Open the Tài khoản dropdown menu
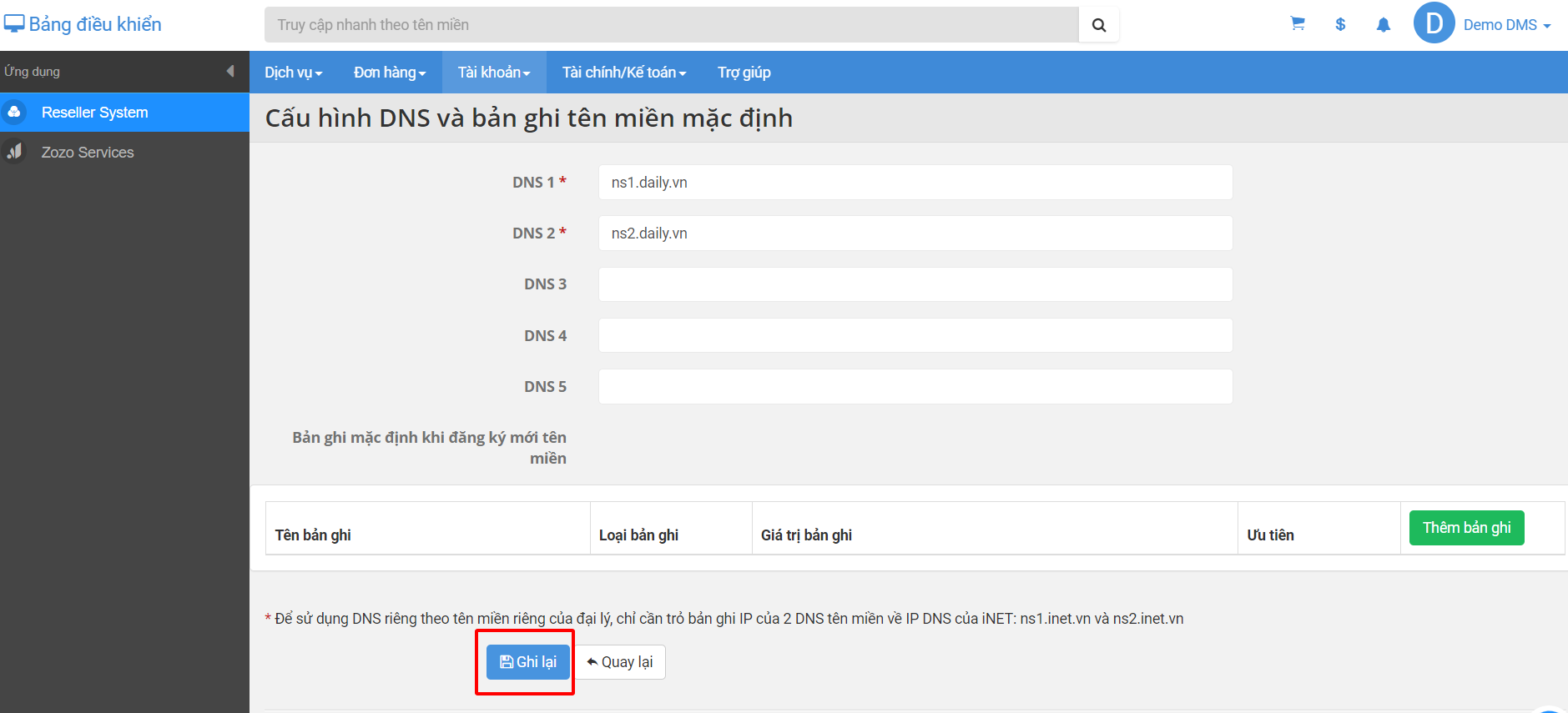 (494, 73)
